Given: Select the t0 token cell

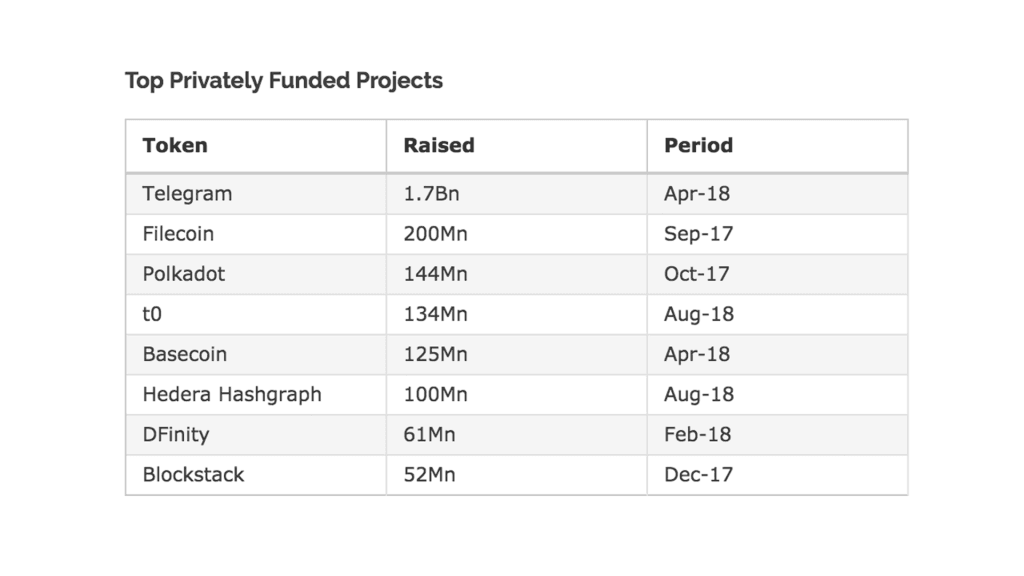Looking at the screenshot, I should (152, 314).
